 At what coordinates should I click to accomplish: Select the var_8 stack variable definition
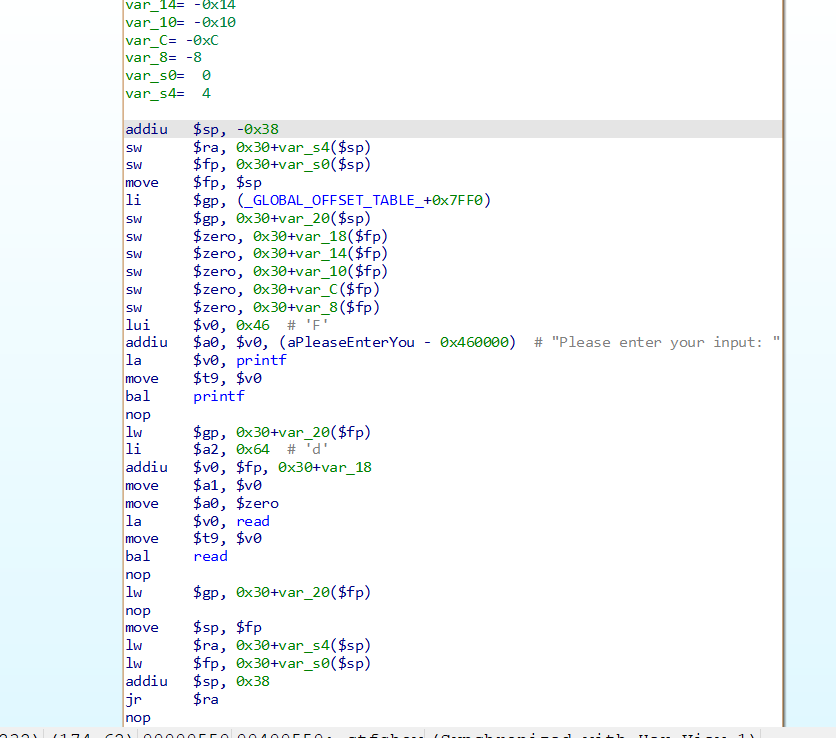click(x=143, y=58)
